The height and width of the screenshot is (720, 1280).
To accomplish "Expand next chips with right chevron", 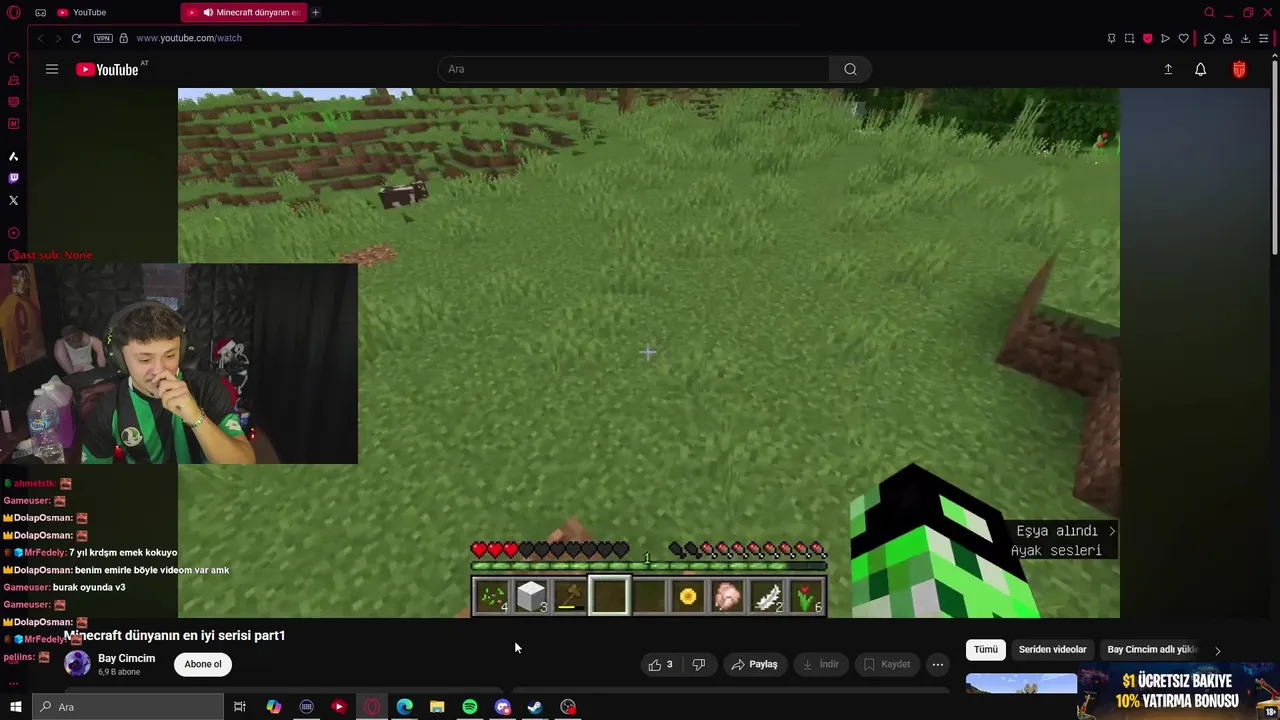I will 1217,650.
